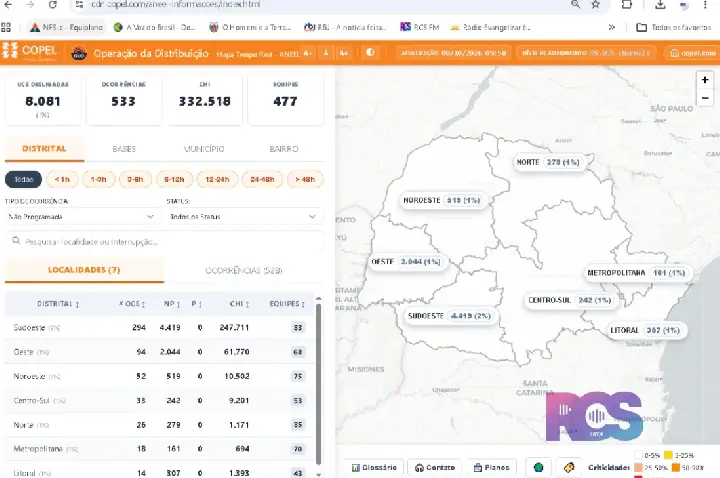Filter by less than 1h duration

click(x=62, y=179)
